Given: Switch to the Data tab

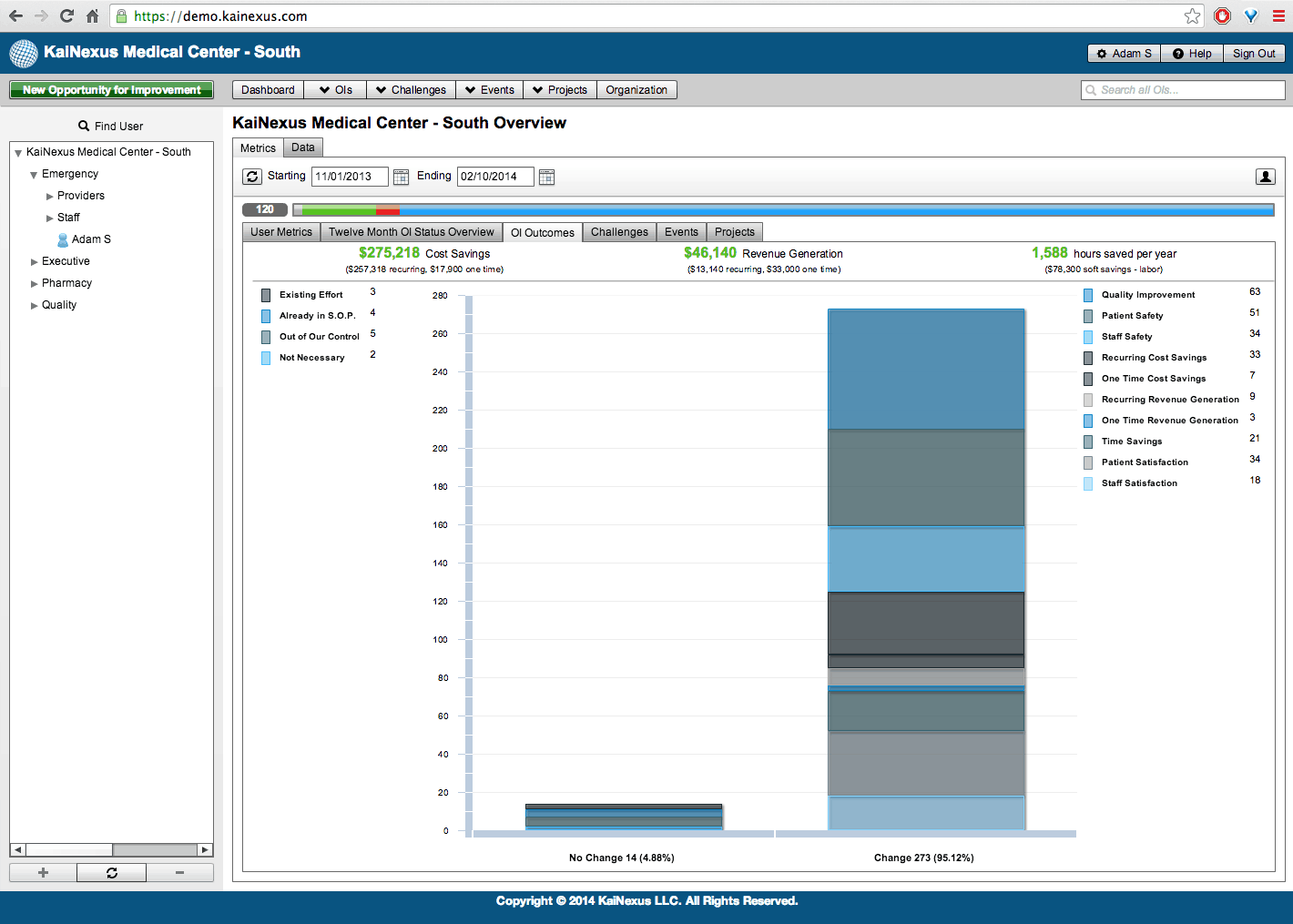Looking at the screenshot, I should [303, 147].
